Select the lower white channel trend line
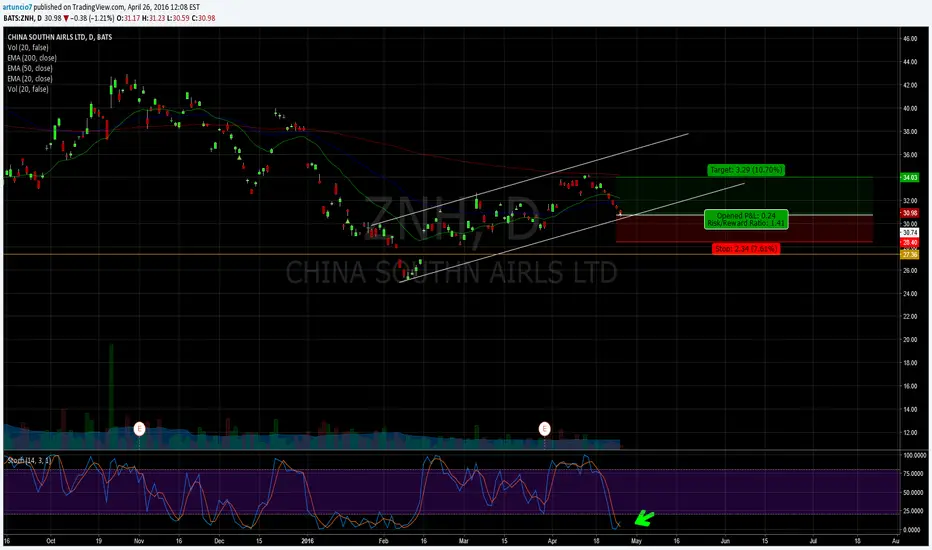 [x=572, y=233]
